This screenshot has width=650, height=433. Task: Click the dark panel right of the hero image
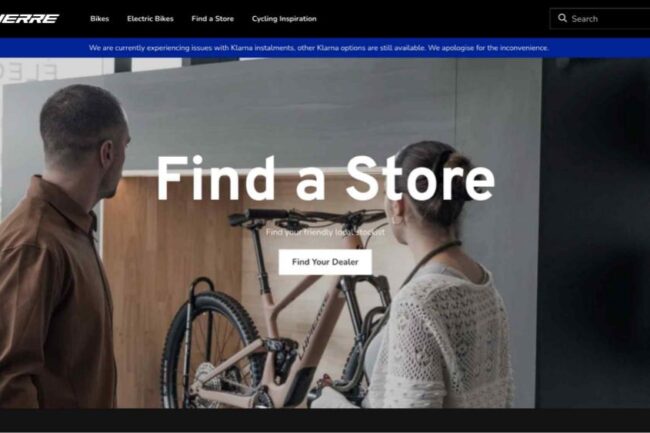[593, 232]
